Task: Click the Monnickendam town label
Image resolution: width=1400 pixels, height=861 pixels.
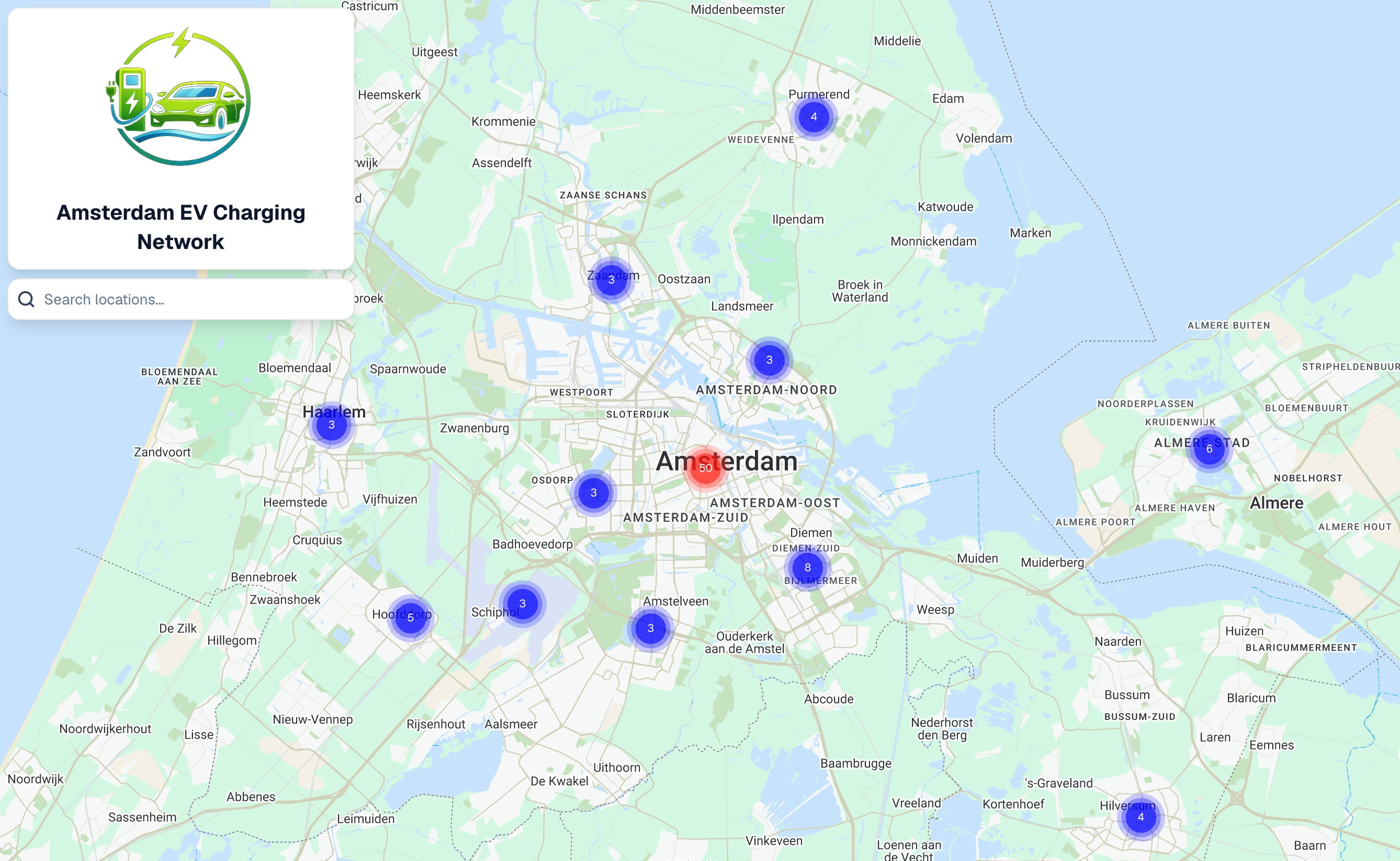Action: tap(933, 242)
